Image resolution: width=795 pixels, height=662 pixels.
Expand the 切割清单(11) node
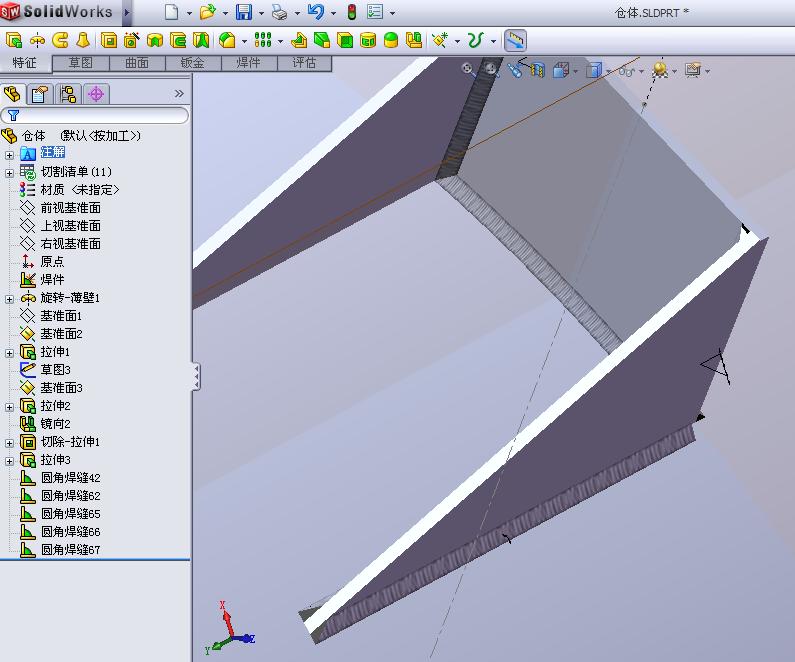9,173
